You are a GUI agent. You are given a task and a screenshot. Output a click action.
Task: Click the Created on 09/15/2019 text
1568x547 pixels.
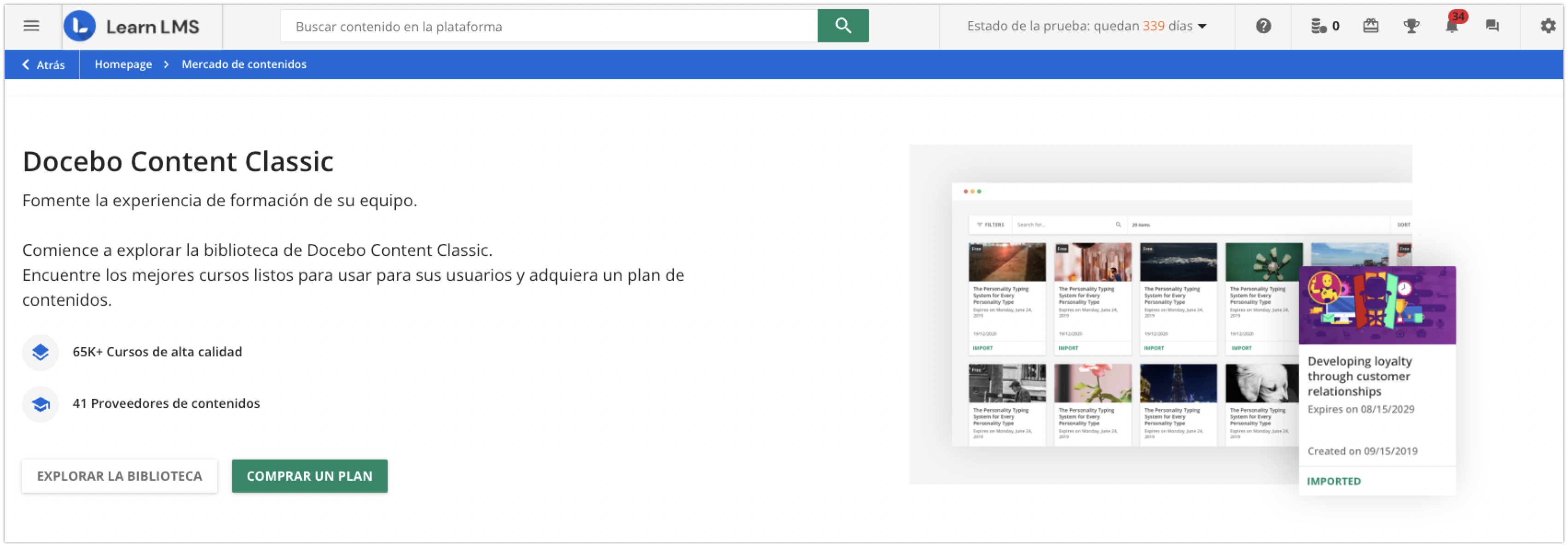tap(1362, 451)
